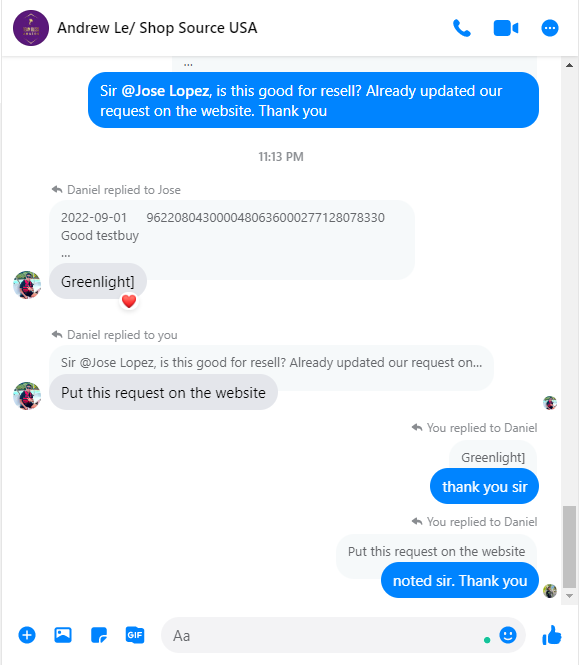Click the chat scrollbar thumb
This screenshot has width=580, height=665.
click(x=569, y=546)
